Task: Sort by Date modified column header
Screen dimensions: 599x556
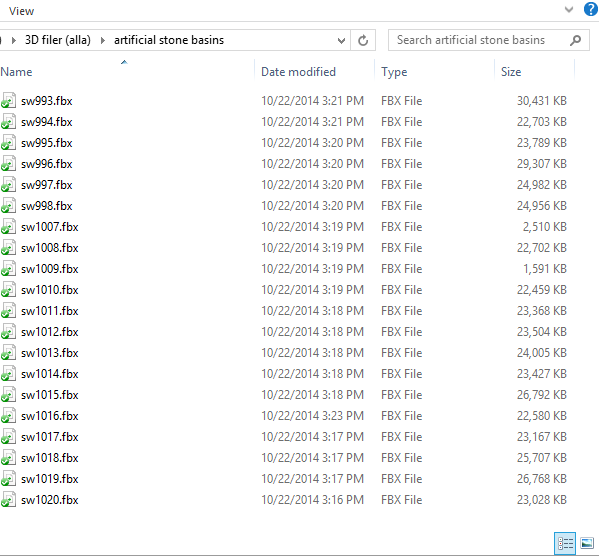Action: coord(298,72)
